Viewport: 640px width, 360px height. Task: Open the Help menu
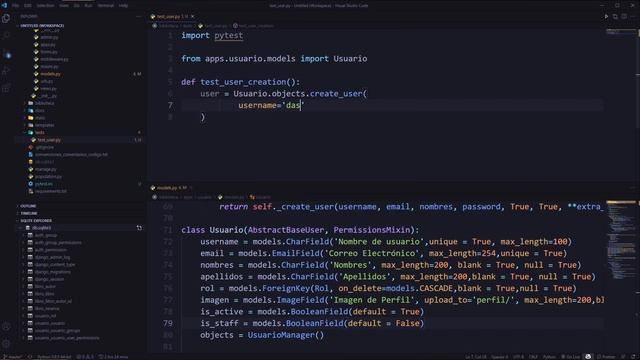tap(123, 6)
